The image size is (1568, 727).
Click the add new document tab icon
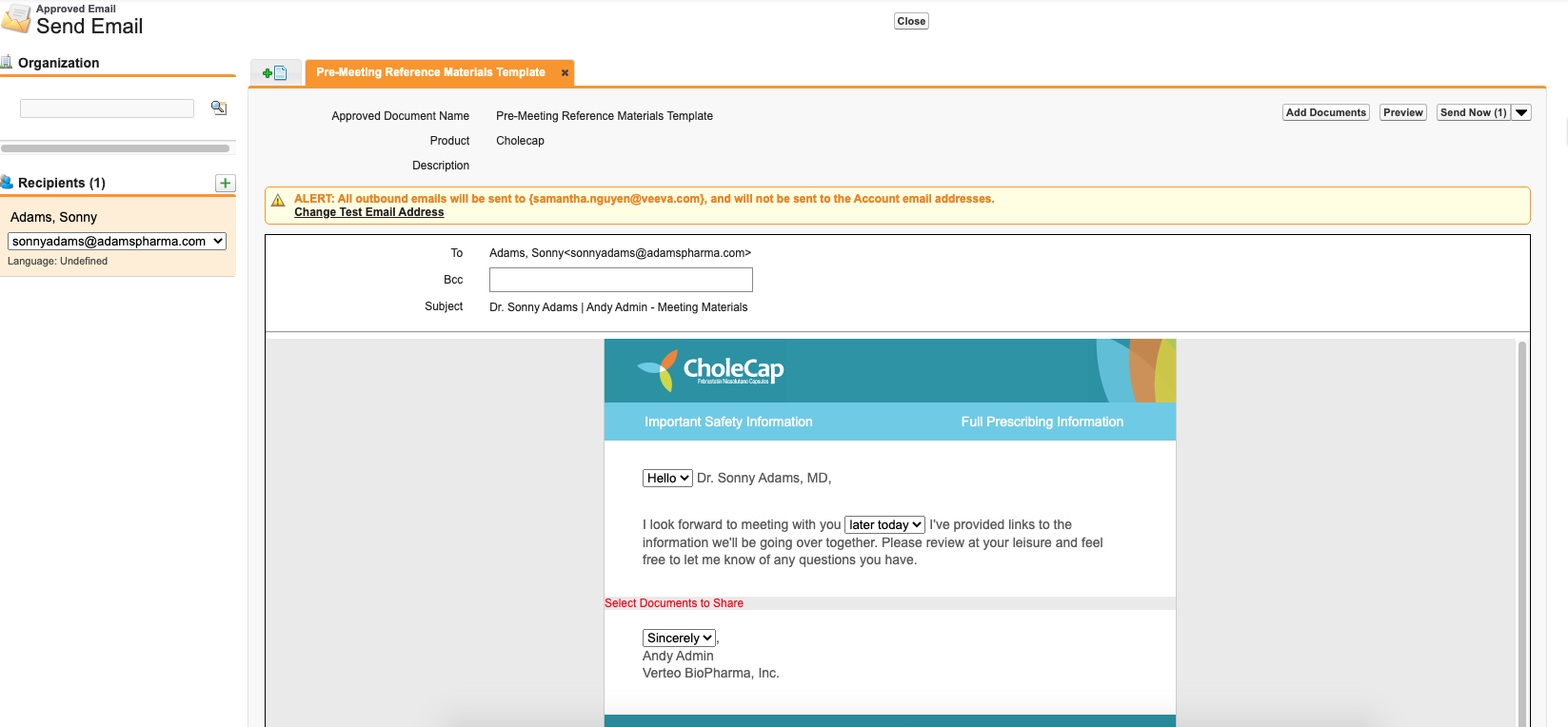coord(274,73)
